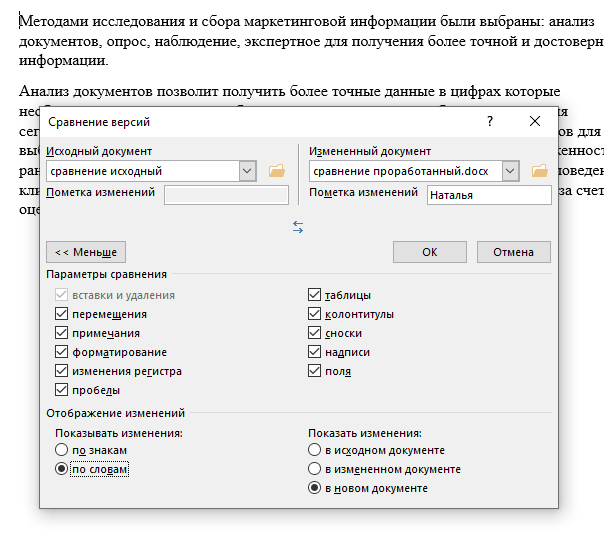Uncheck the сноски checkbox
Viewport: 604px width, 541px height.
point(316,333)
